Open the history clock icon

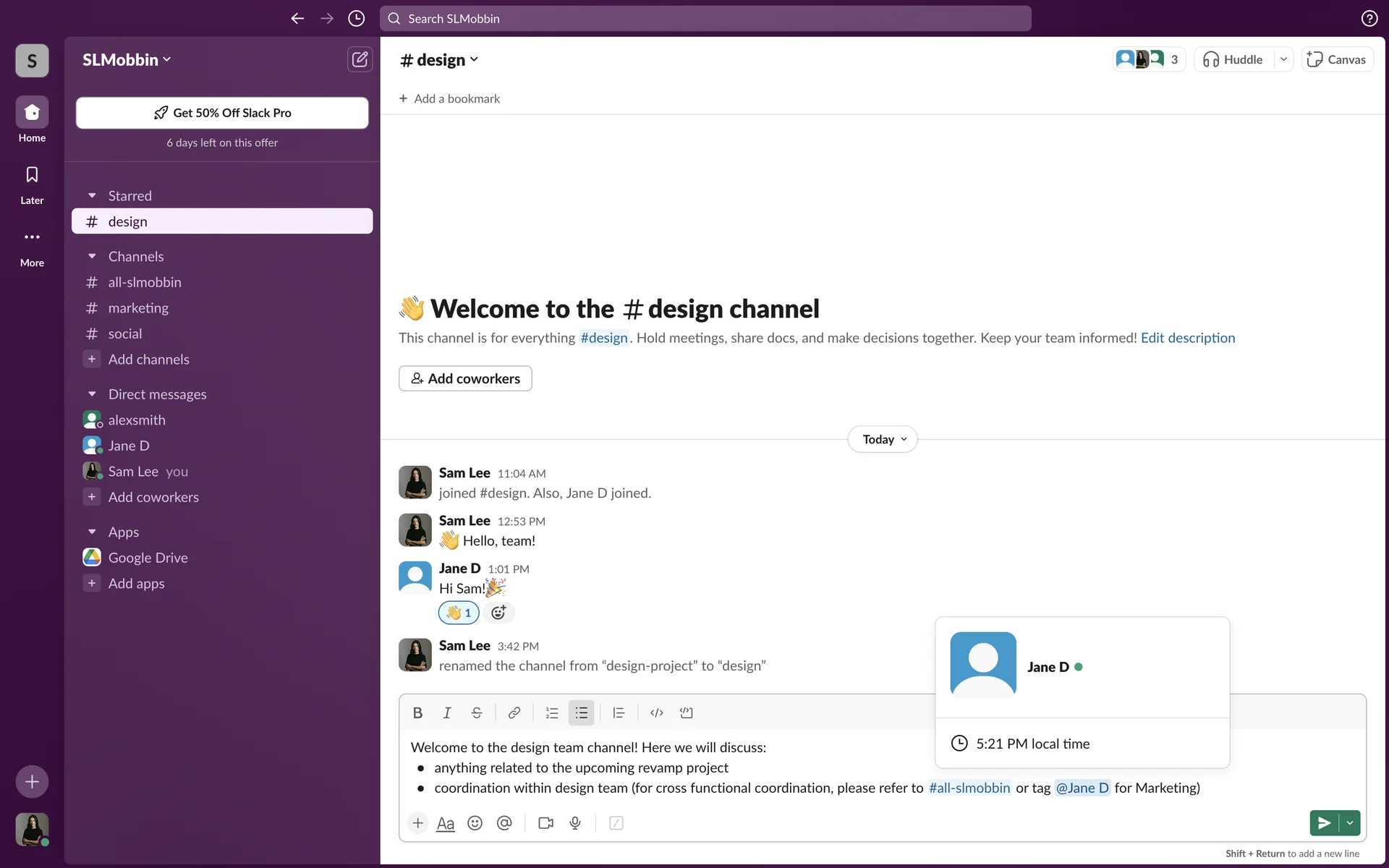[356, 19]
